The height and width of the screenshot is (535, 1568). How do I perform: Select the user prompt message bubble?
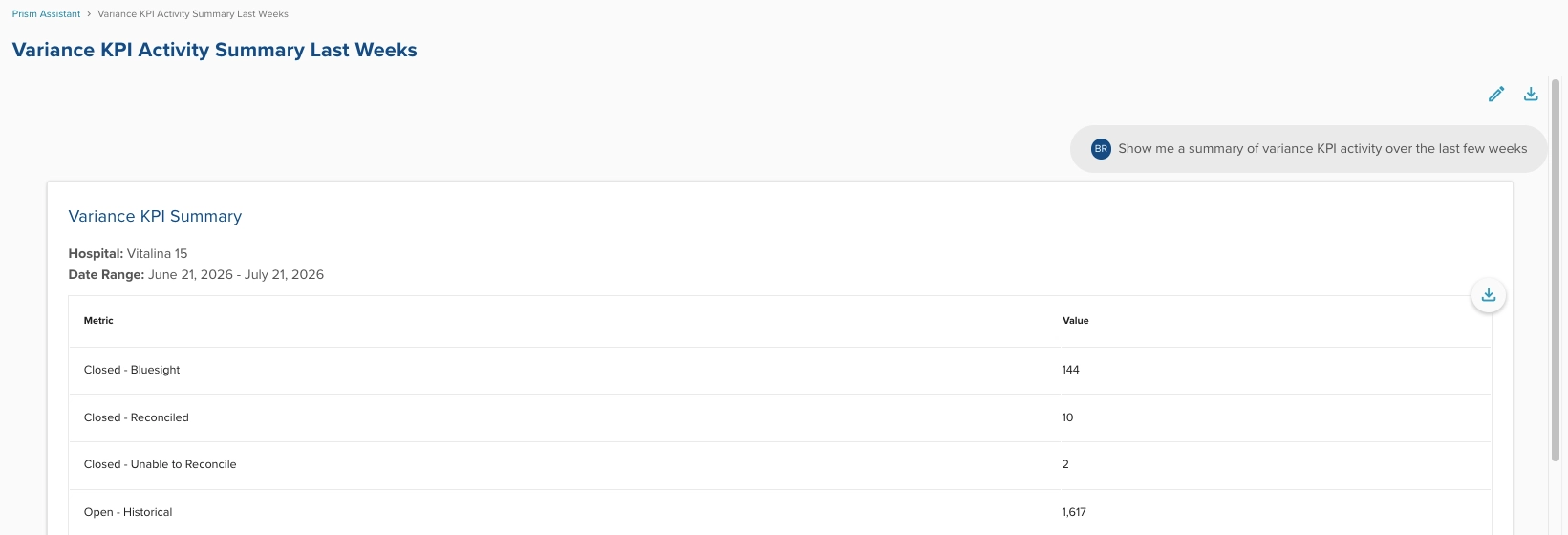(x=1308, y=149)
